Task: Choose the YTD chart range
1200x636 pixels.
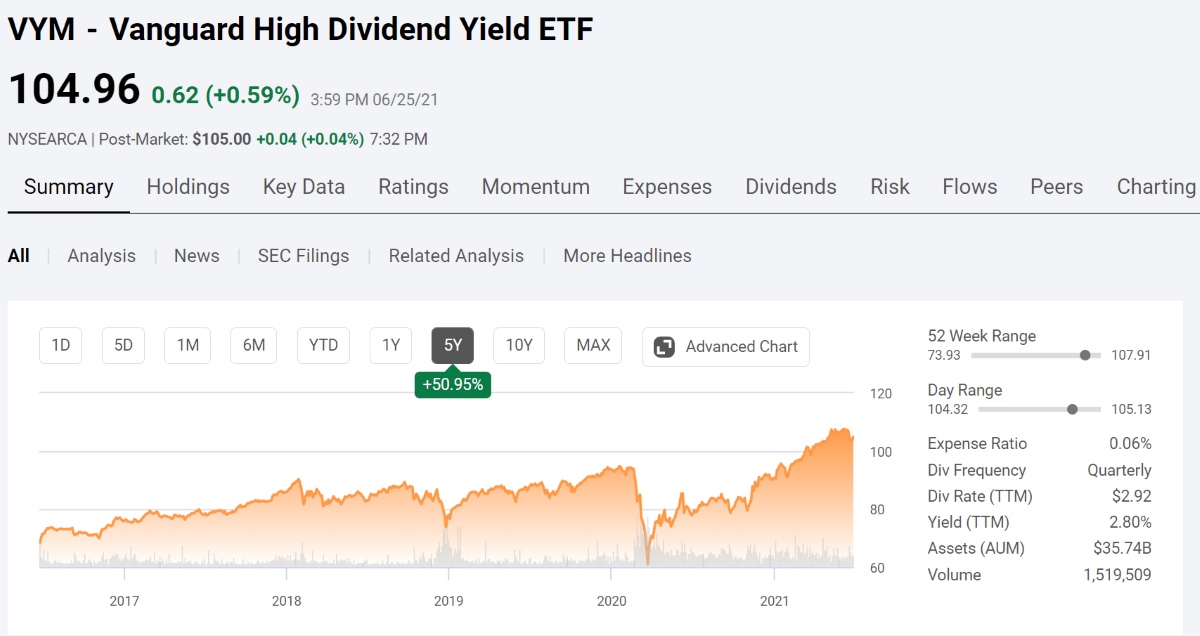Action: 323,345
